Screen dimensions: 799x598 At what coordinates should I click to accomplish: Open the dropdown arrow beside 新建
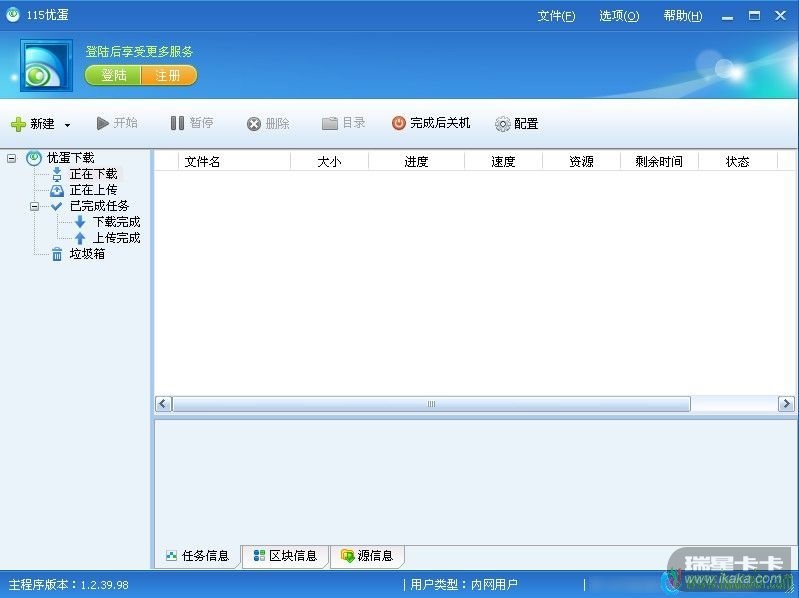67,125
